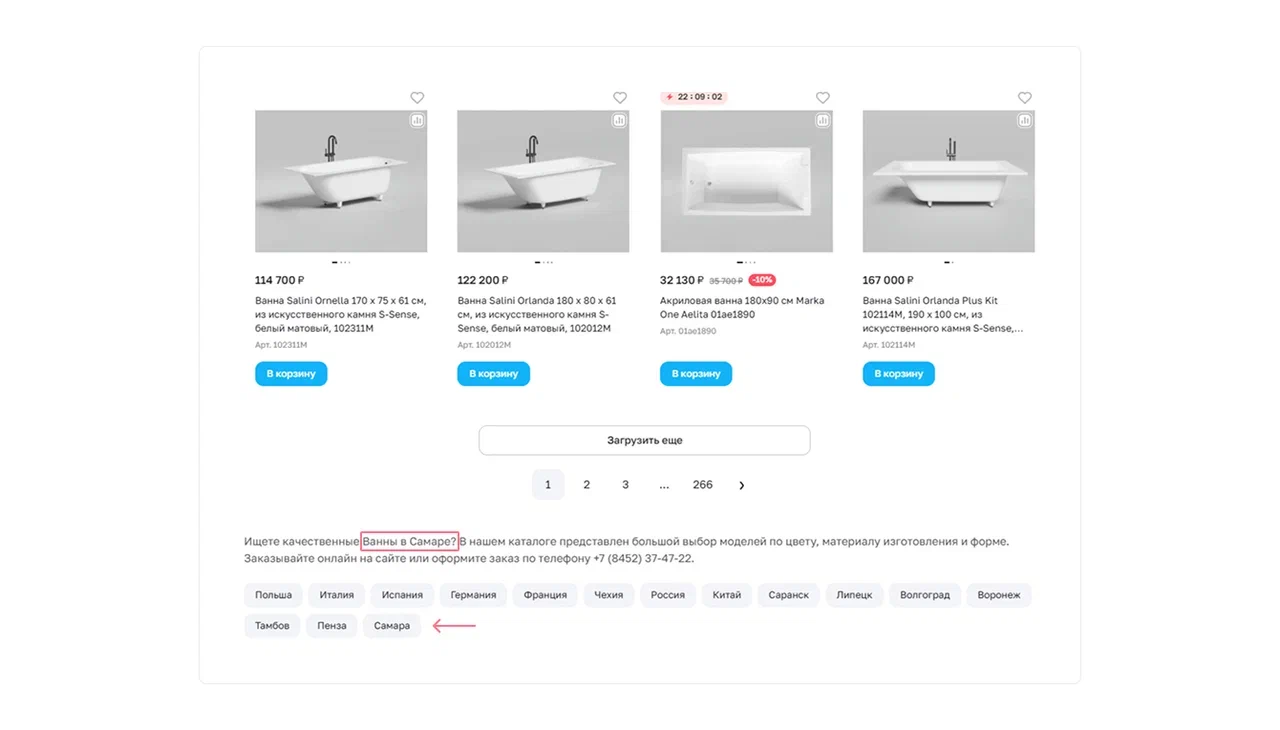Open the Salini Orlanda Plus Kit product photo

pyautogui.click(x=948, y=181)
